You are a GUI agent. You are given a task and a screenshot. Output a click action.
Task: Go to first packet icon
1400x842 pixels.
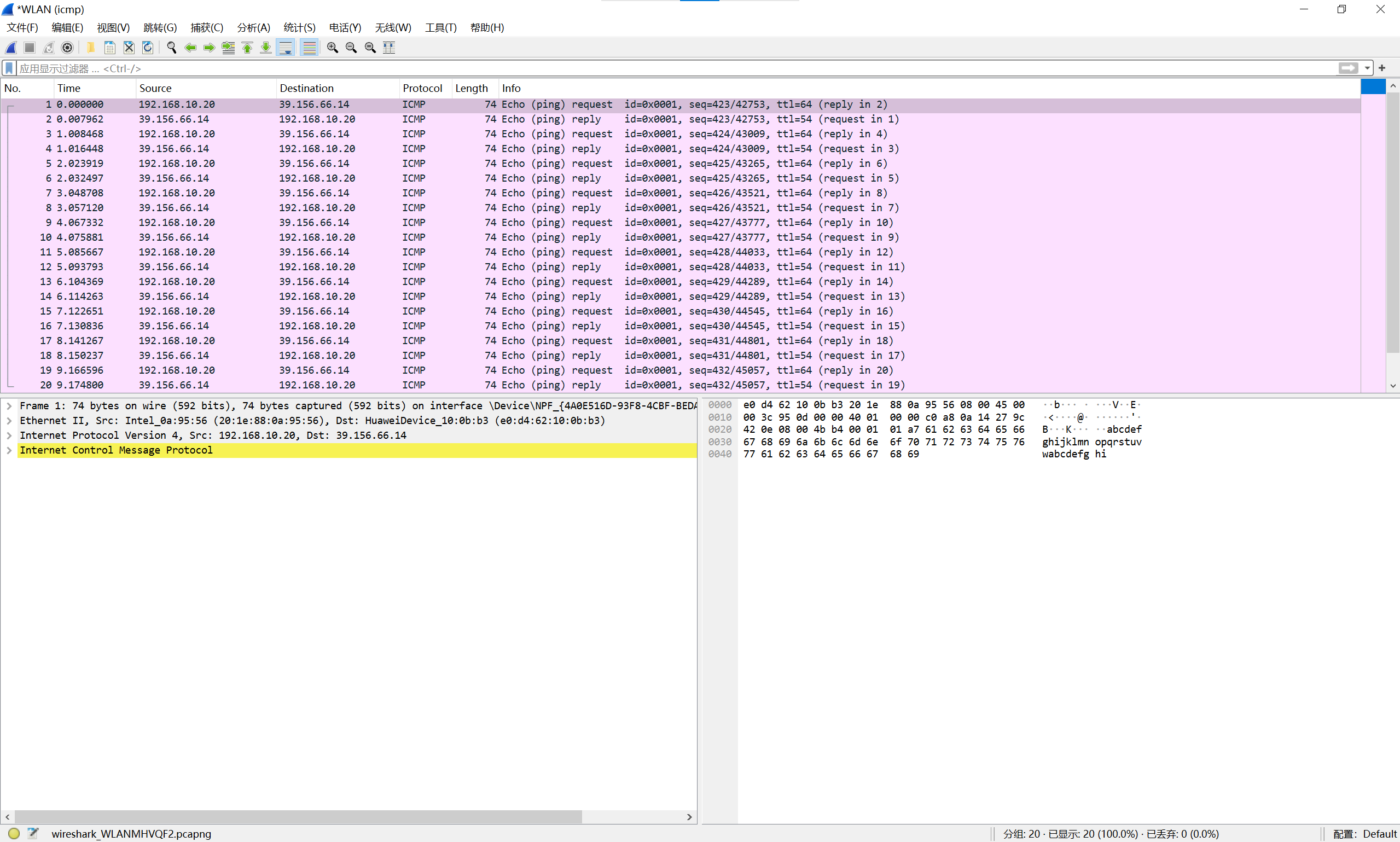[247, 48]
